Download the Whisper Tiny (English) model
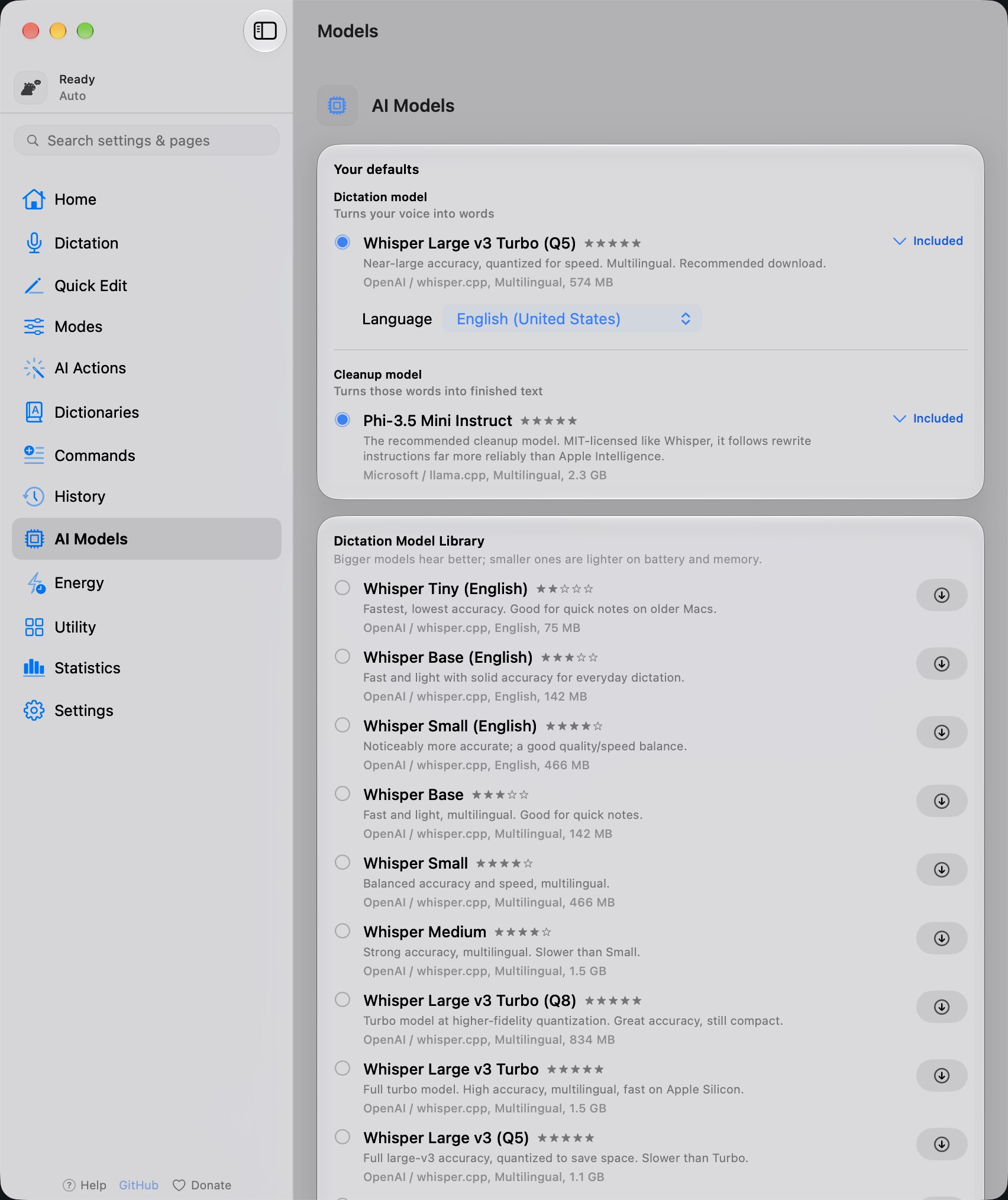The image size is (1008, 1200). pos(941,595)
